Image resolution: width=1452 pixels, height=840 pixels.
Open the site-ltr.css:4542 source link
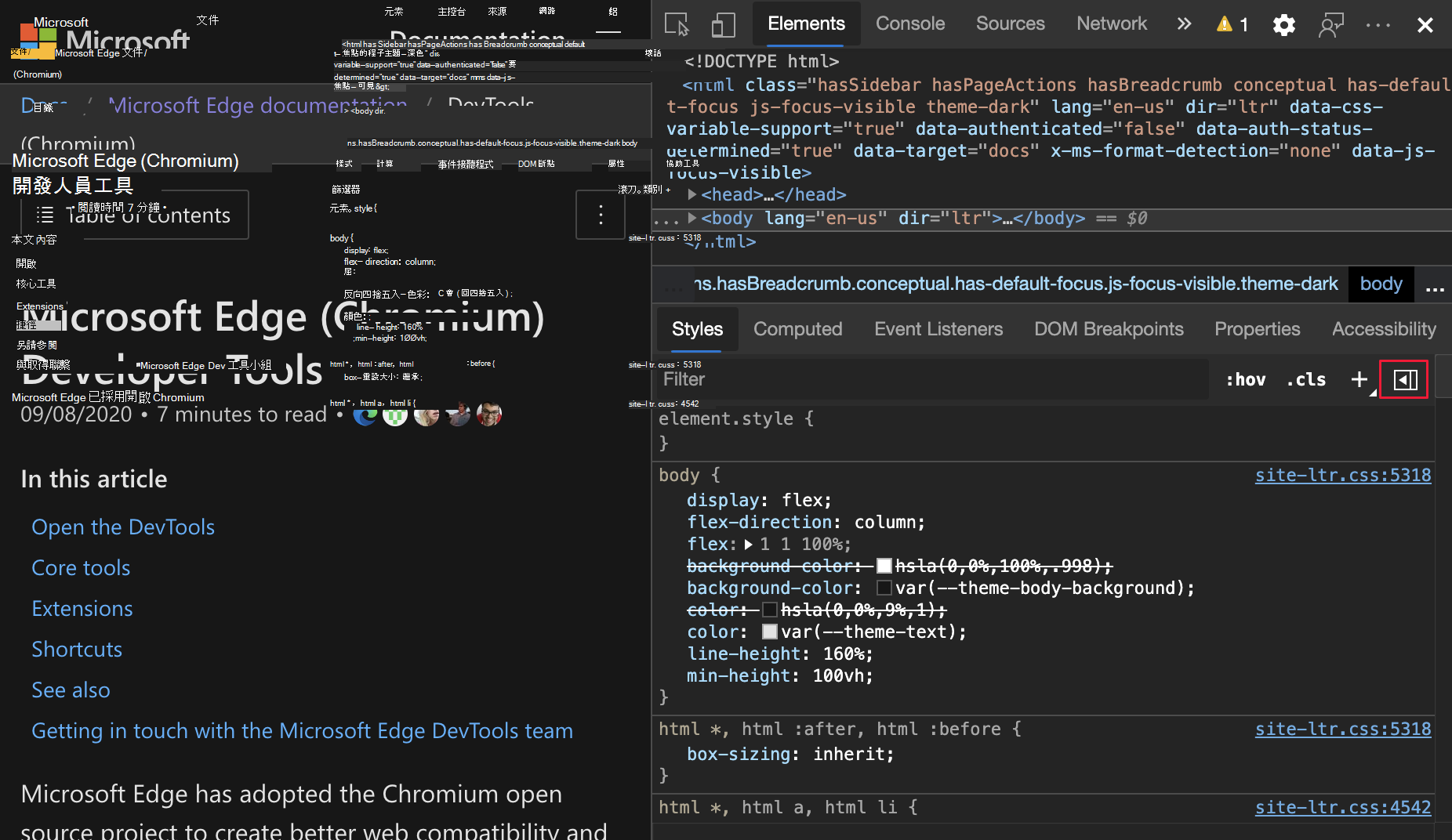pyautogui.click(x=1342, y=807)
